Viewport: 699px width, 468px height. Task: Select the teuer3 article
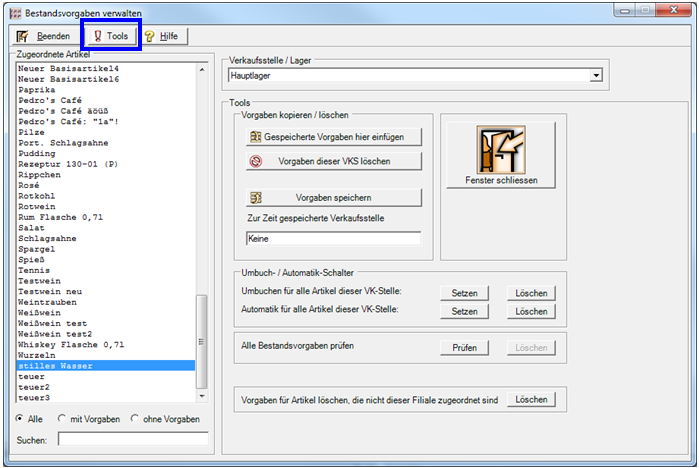pyautogui.click(x=106, y=398)
